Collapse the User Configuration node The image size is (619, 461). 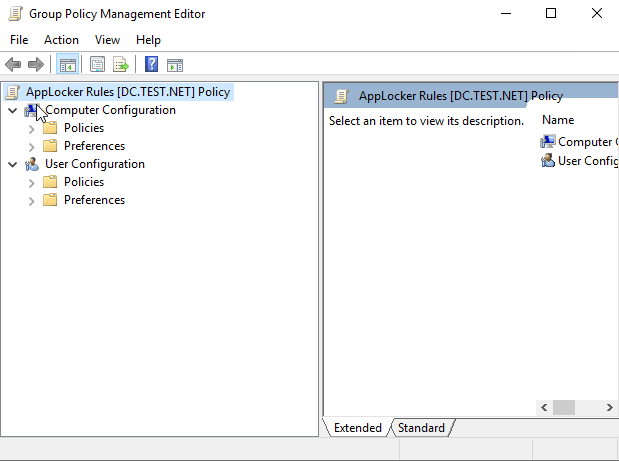12,164
